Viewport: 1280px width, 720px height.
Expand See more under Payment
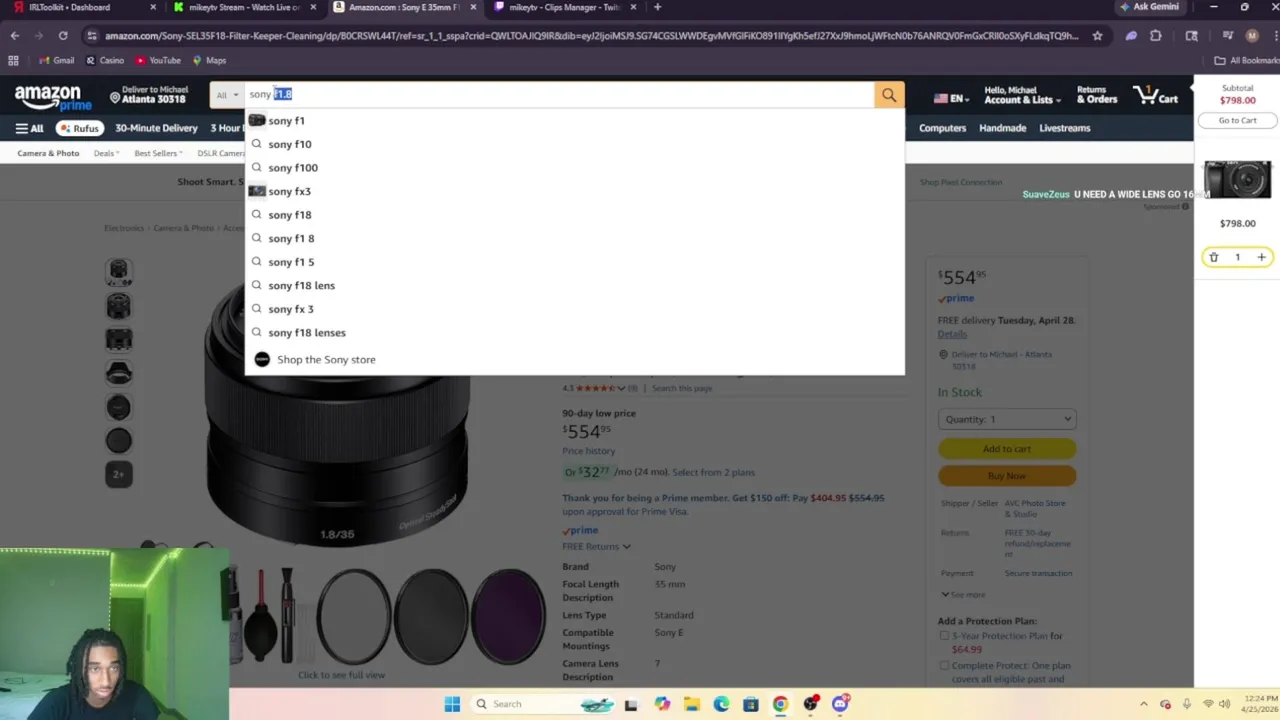click(x=962, y=595)
